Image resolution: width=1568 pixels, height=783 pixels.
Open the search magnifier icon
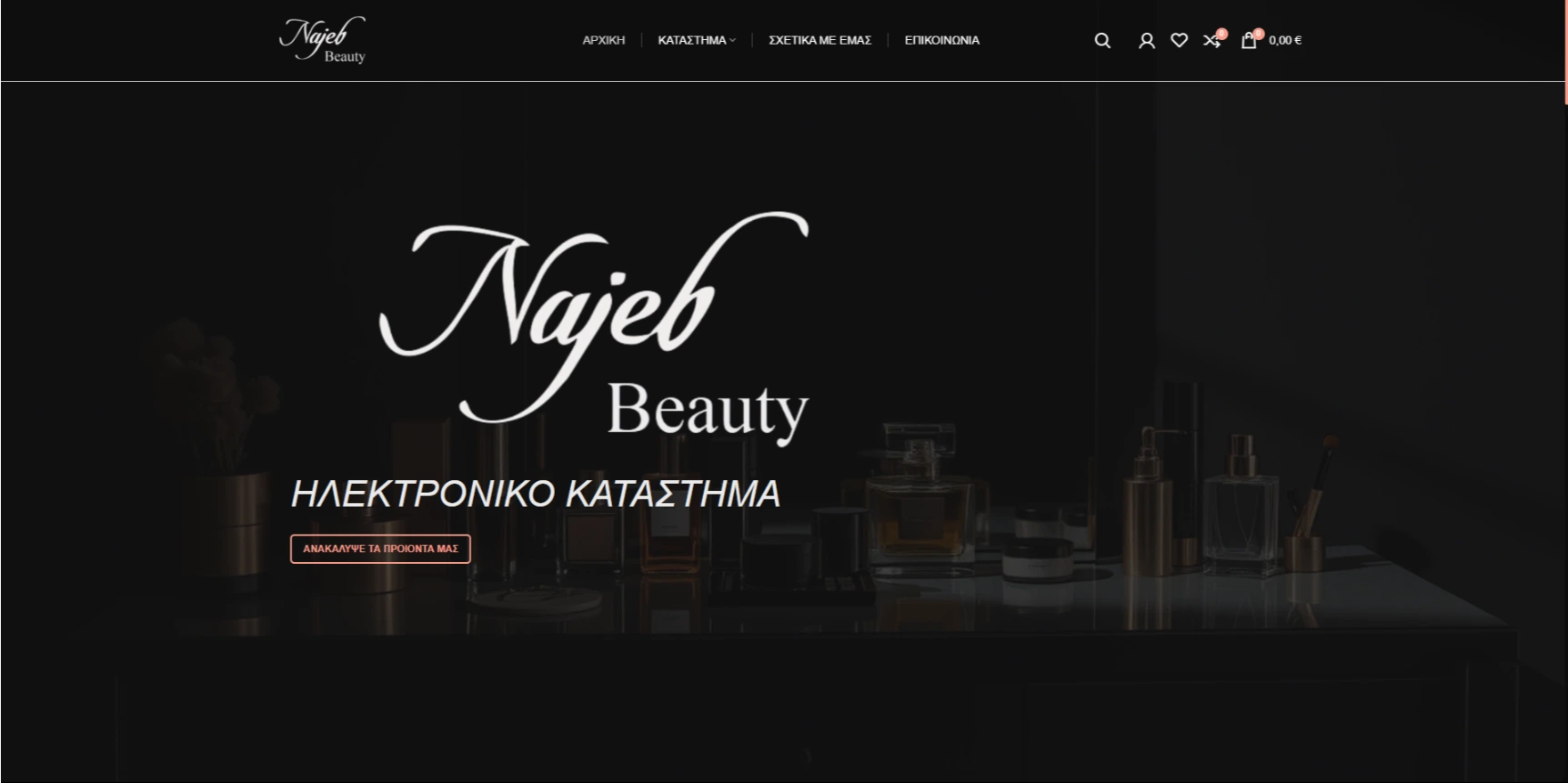coord(1102,40)
